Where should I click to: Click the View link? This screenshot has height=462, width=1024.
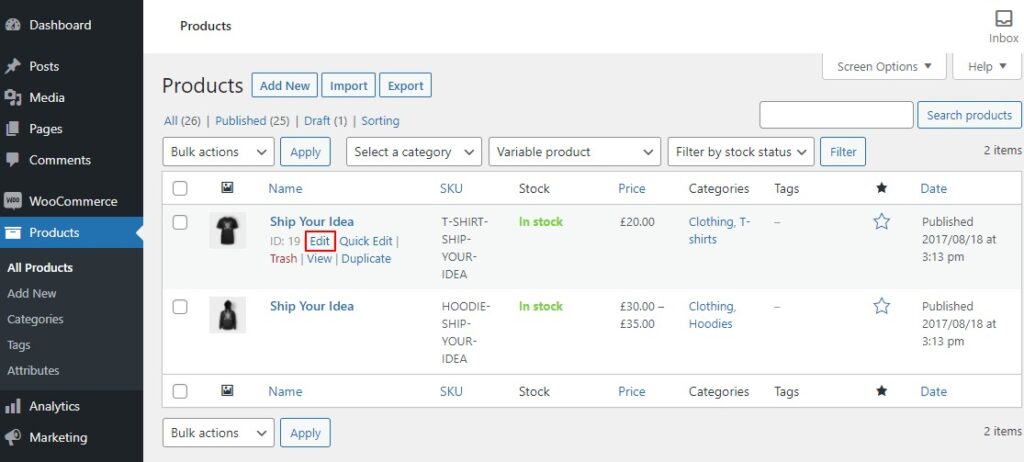coord(319,258)
